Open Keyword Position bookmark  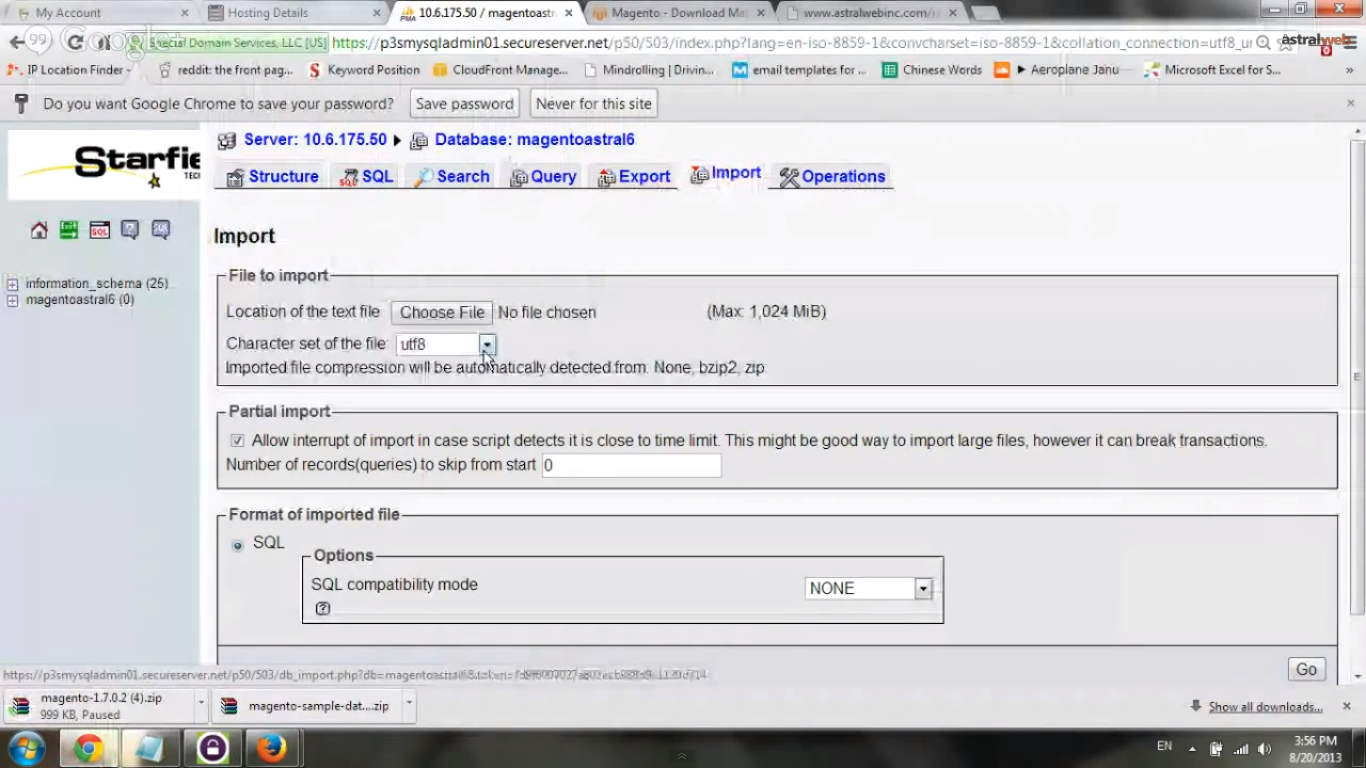pos(364,70)
